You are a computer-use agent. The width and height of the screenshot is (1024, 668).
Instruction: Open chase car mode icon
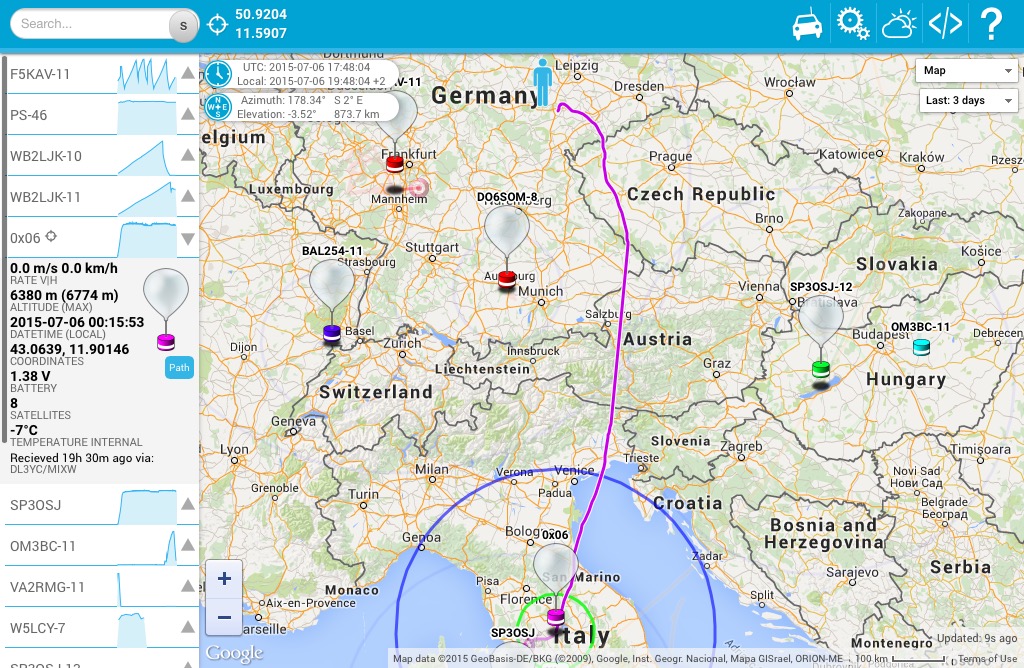click(x=807, y=24)
